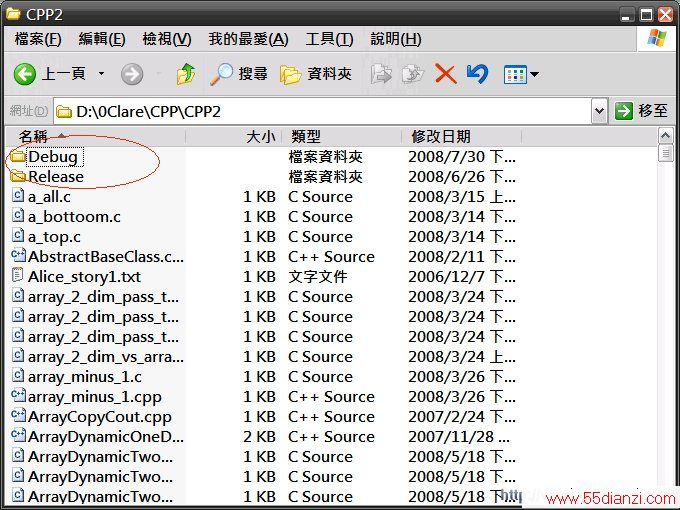Click the a_top.c file name
The image size is (680, 510).
[54, 237]
